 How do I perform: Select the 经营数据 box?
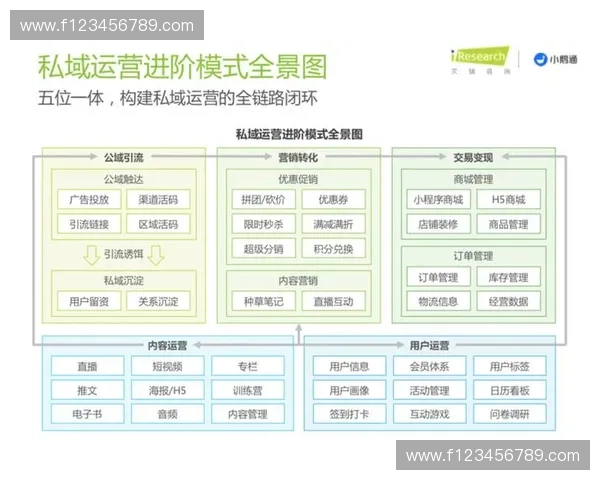(509, 301)
